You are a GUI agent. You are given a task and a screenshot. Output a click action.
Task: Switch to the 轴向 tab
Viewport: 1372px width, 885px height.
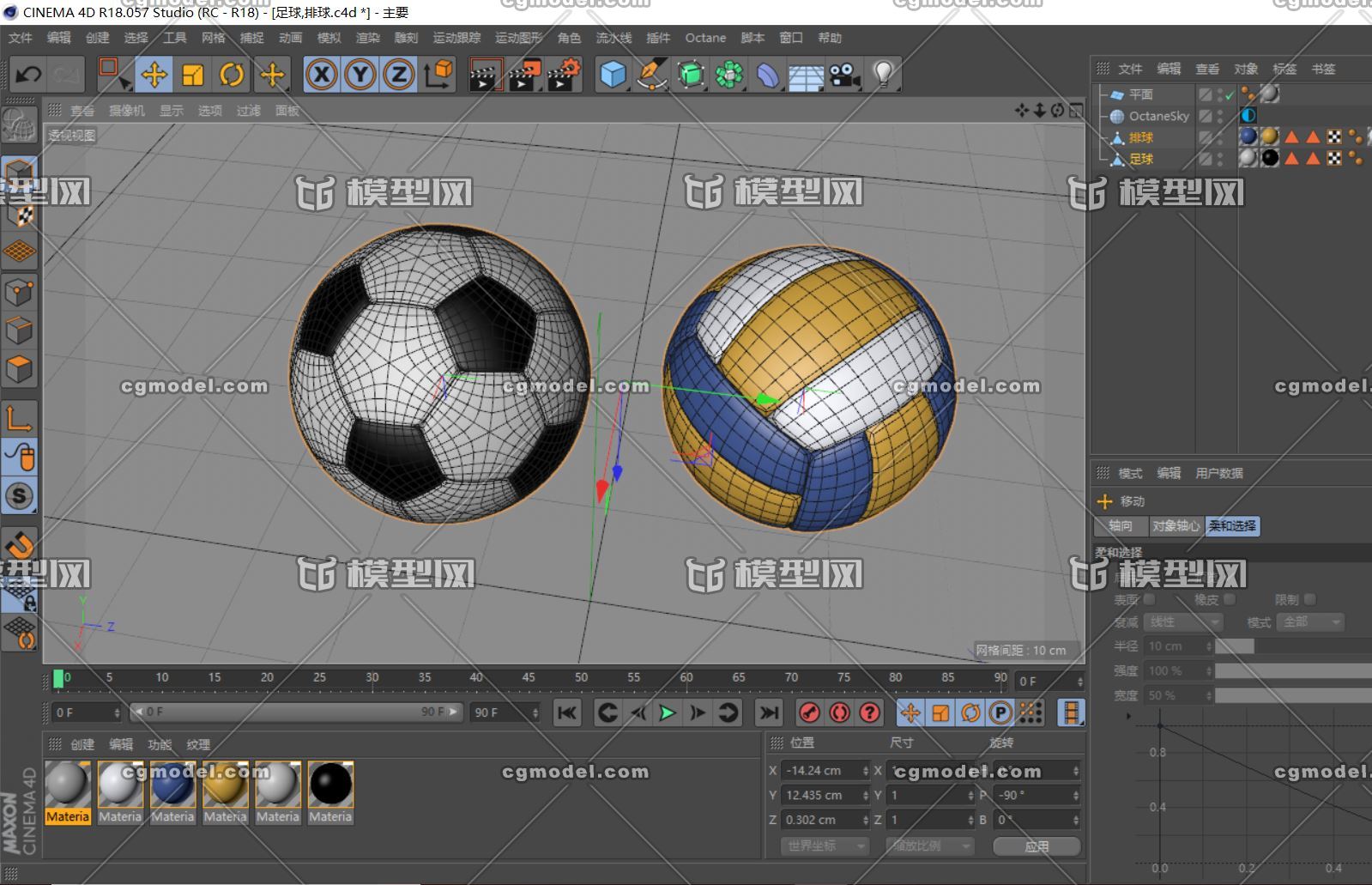[1121, 526]
